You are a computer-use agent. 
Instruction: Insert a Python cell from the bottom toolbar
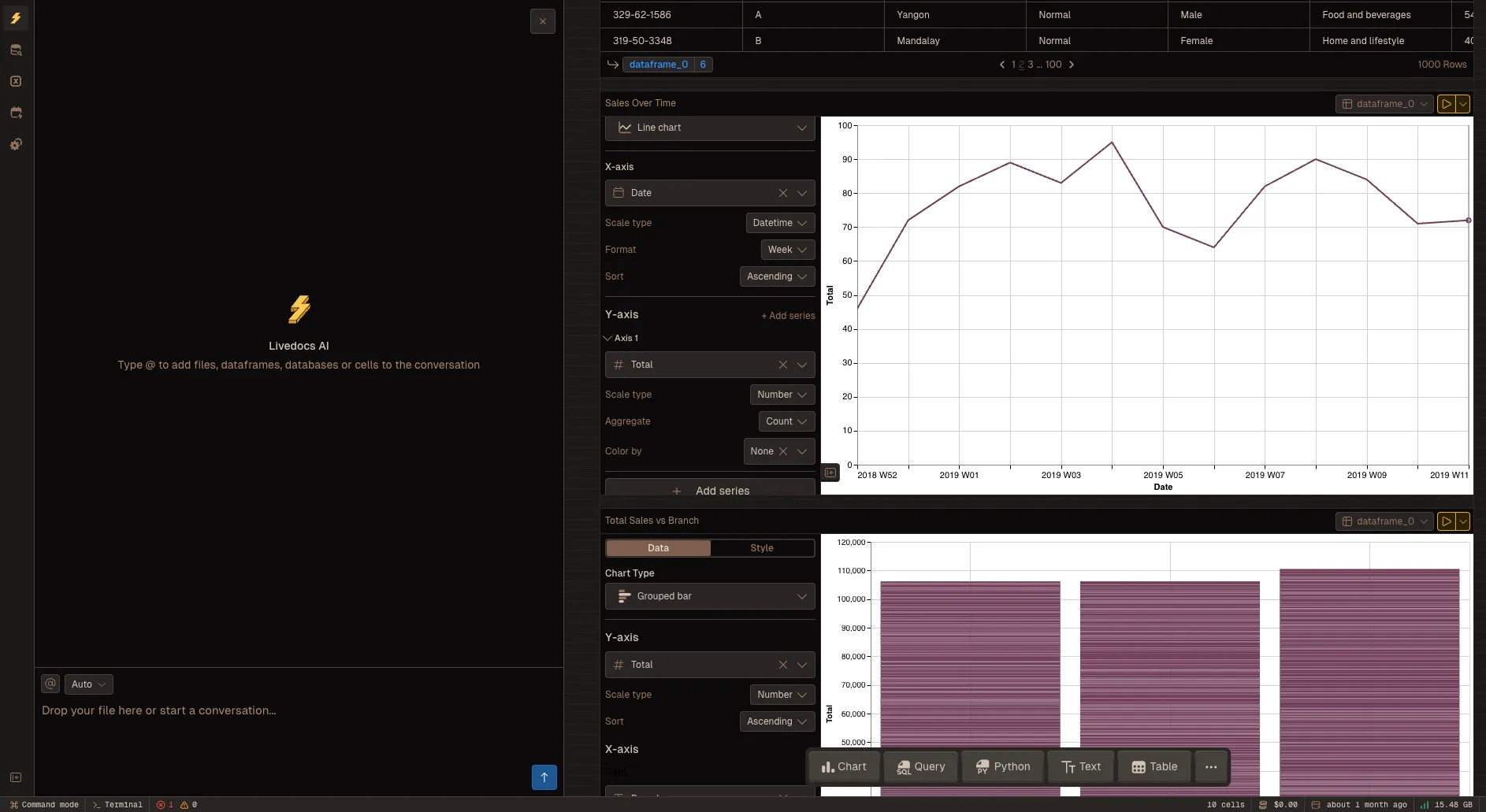1002,766
